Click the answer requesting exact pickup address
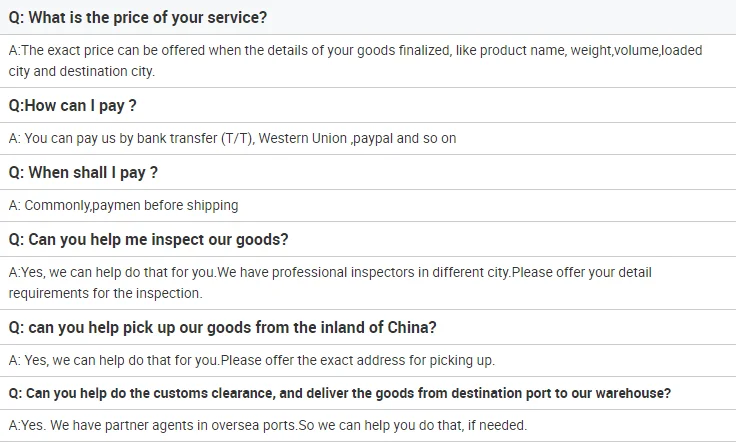 point(252,360)
